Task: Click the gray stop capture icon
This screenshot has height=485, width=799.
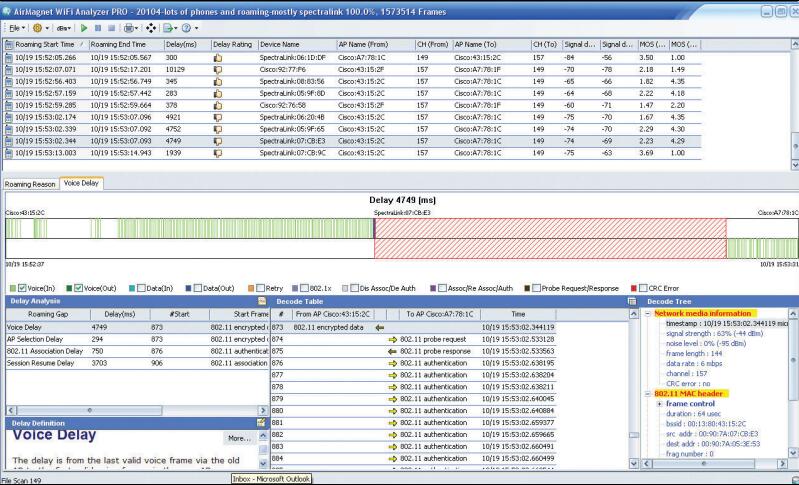Action: (112, 28)
